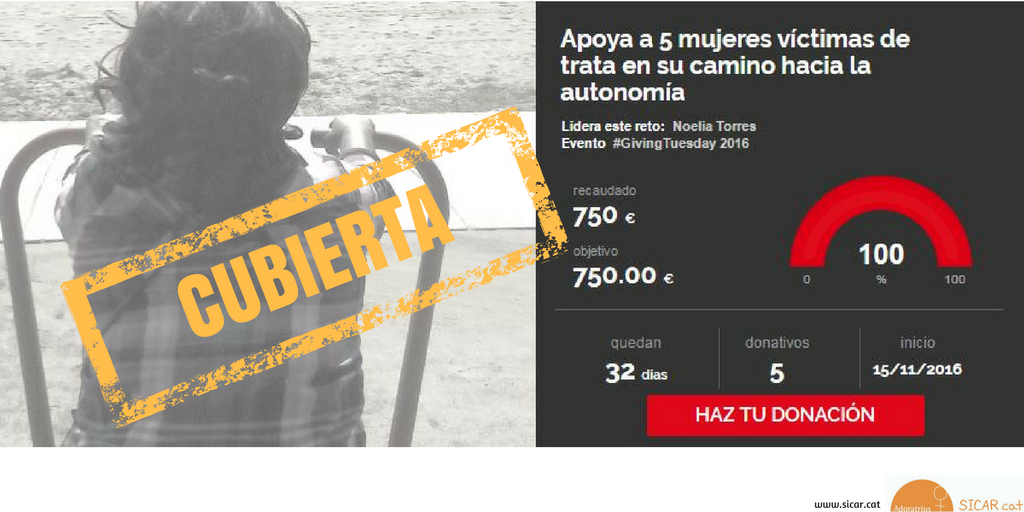Click the HAZ TU DONACIÓN button

pos(785,415)
